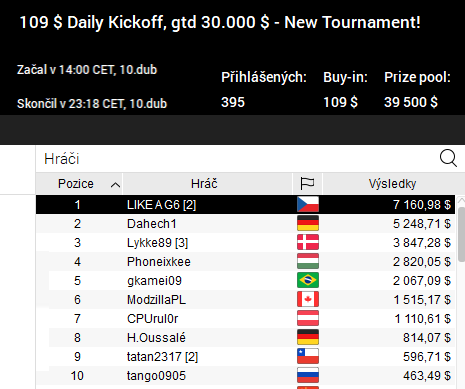The image size is (465, 389).
Task: Click the Canadian flag beside ModzillaPL
Action: coord(308,299)
